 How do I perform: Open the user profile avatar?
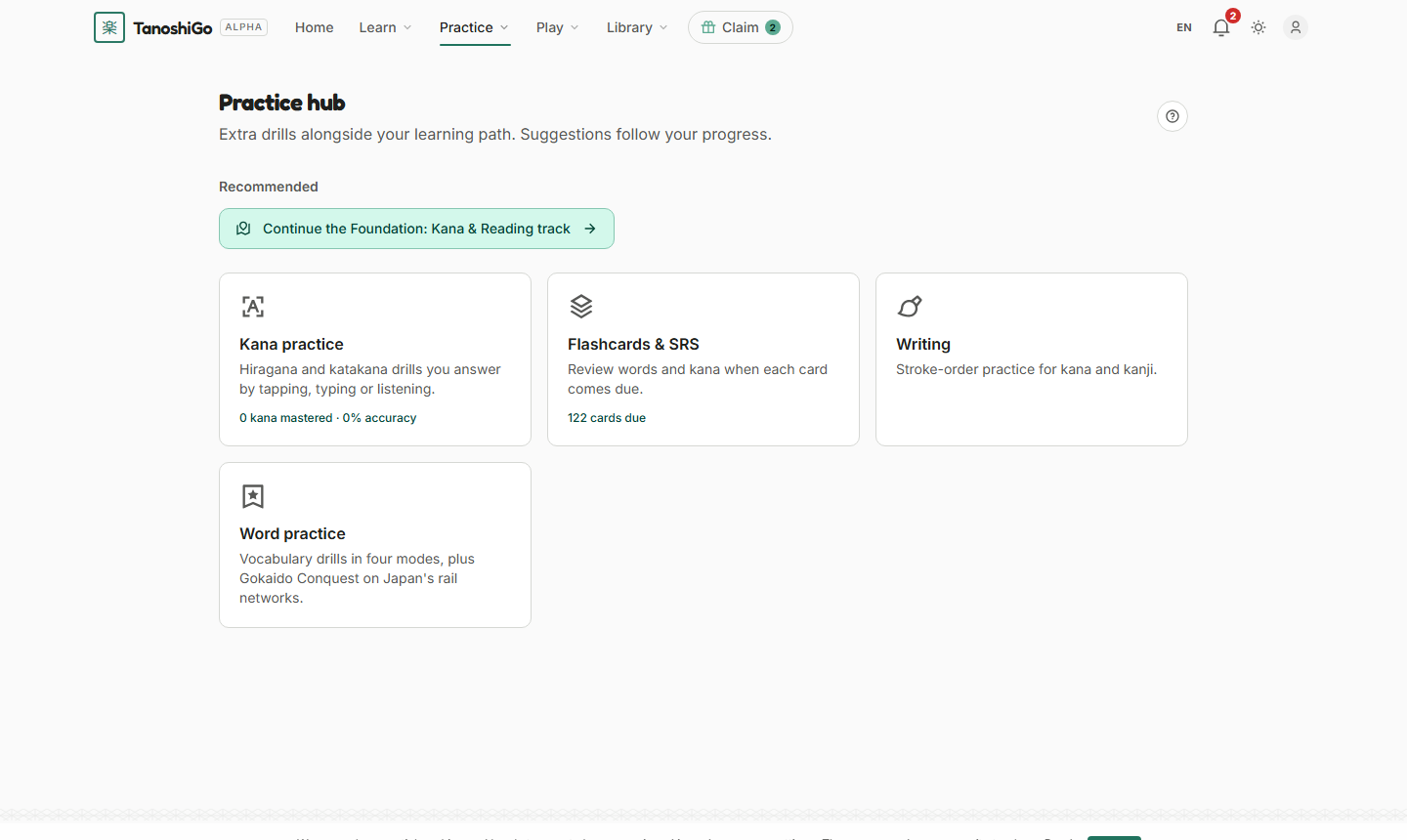coord(1296,27)
